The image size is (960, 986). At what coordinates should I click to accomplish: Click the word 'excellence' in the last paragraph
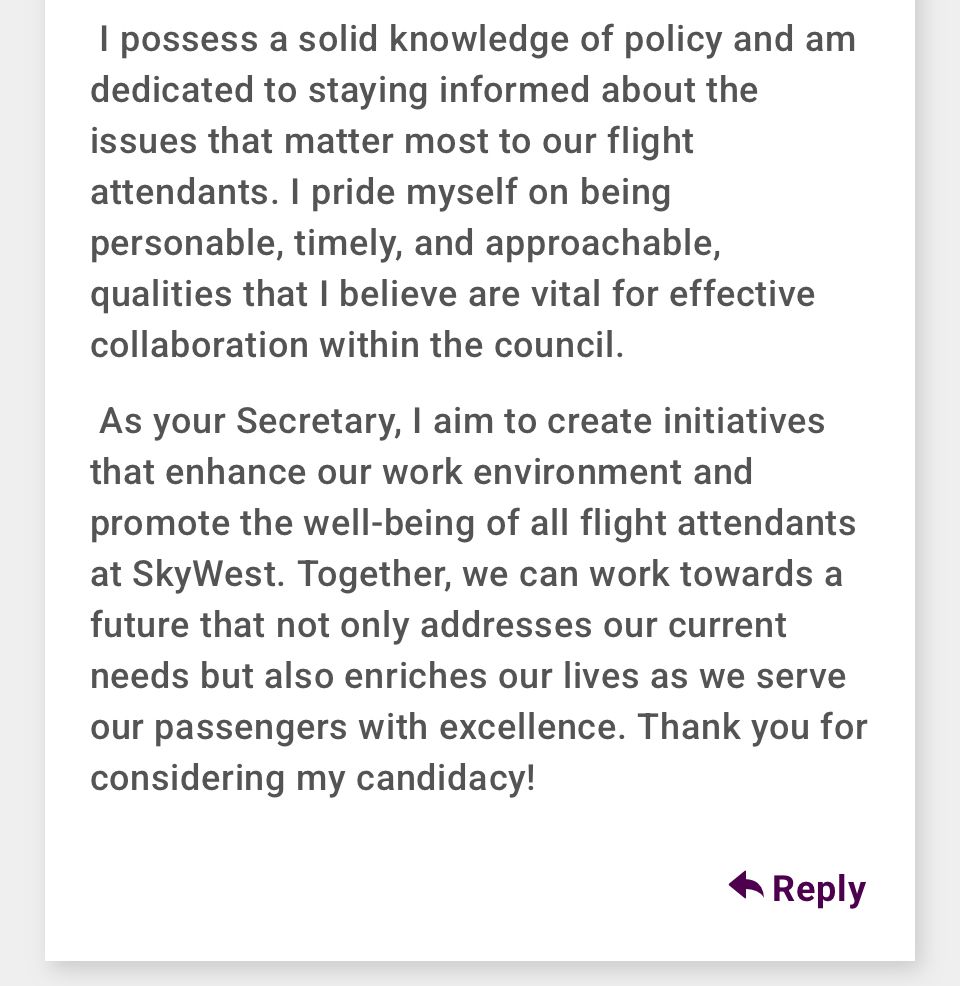(x=532, y=728)
